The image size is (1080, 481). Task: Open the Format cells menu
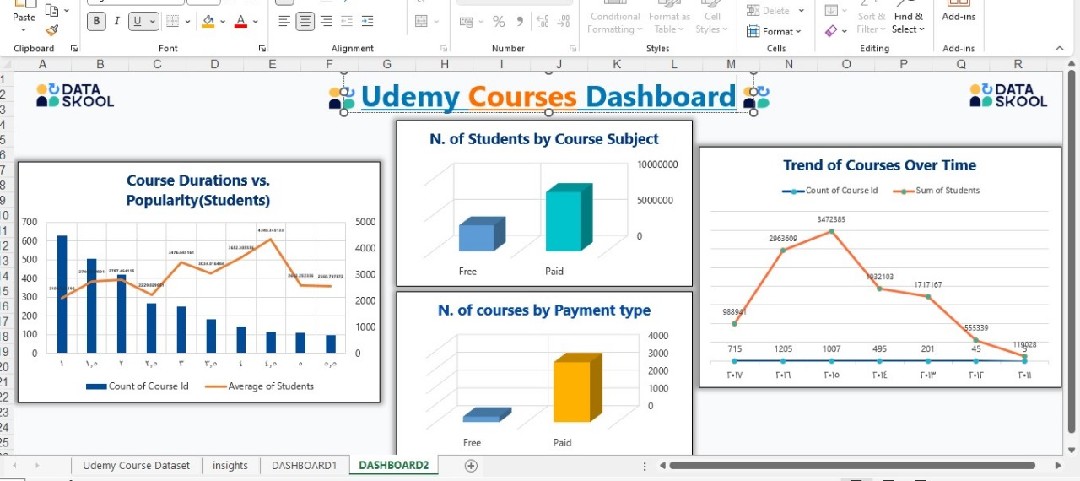[x=775, y=31]
